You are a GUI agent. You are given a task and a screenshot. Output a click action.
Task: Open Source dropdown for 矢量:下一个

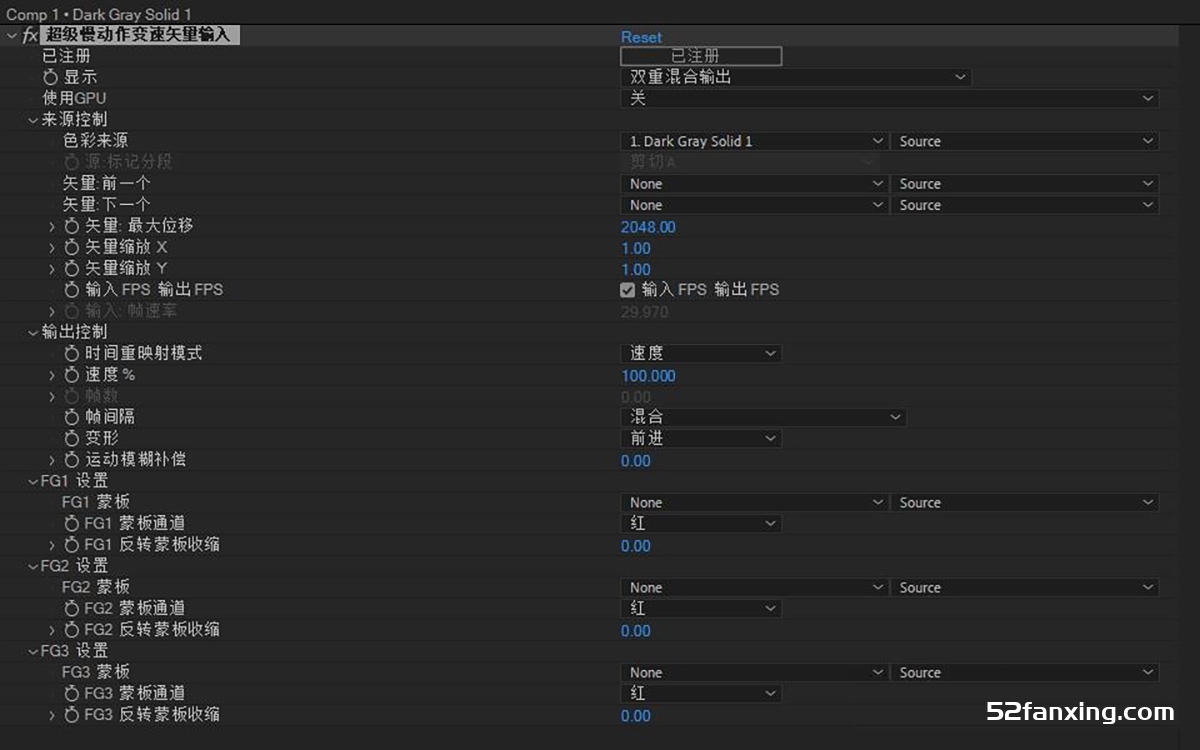(x=1025, y=205)
